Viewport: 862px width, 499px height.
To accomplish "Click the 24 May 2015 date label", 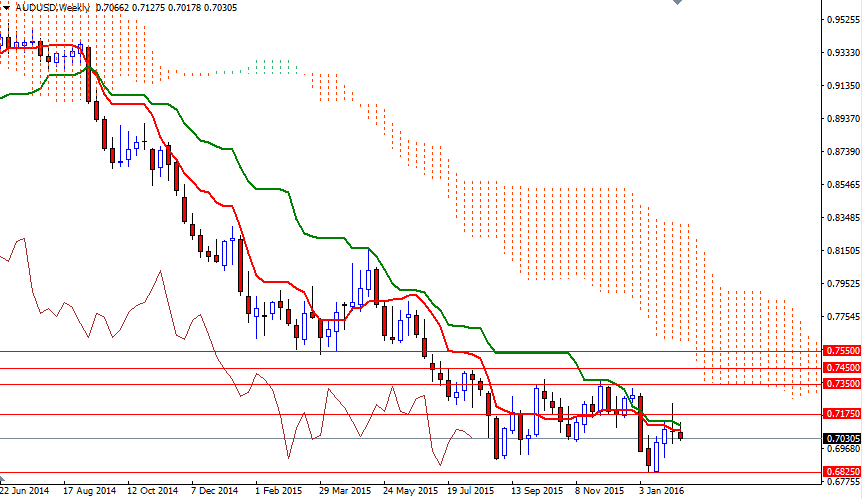I will pos(410,491).
